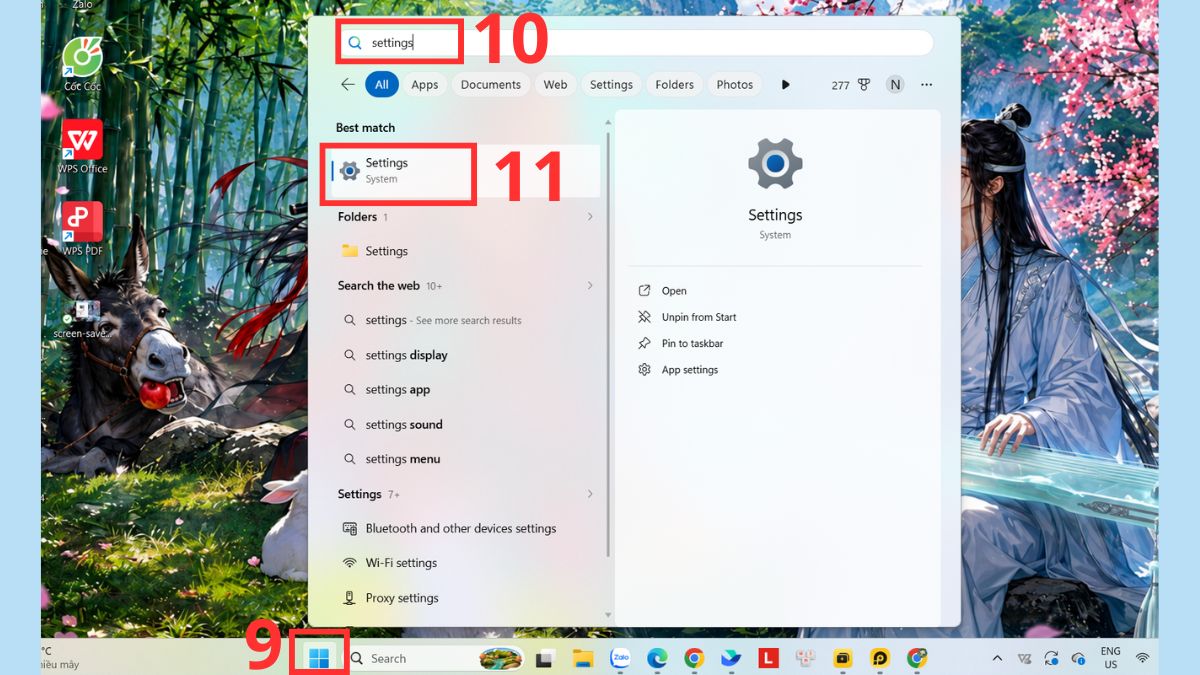Expand the Folders results section
1200x675 pixels.
click(590, 217)
